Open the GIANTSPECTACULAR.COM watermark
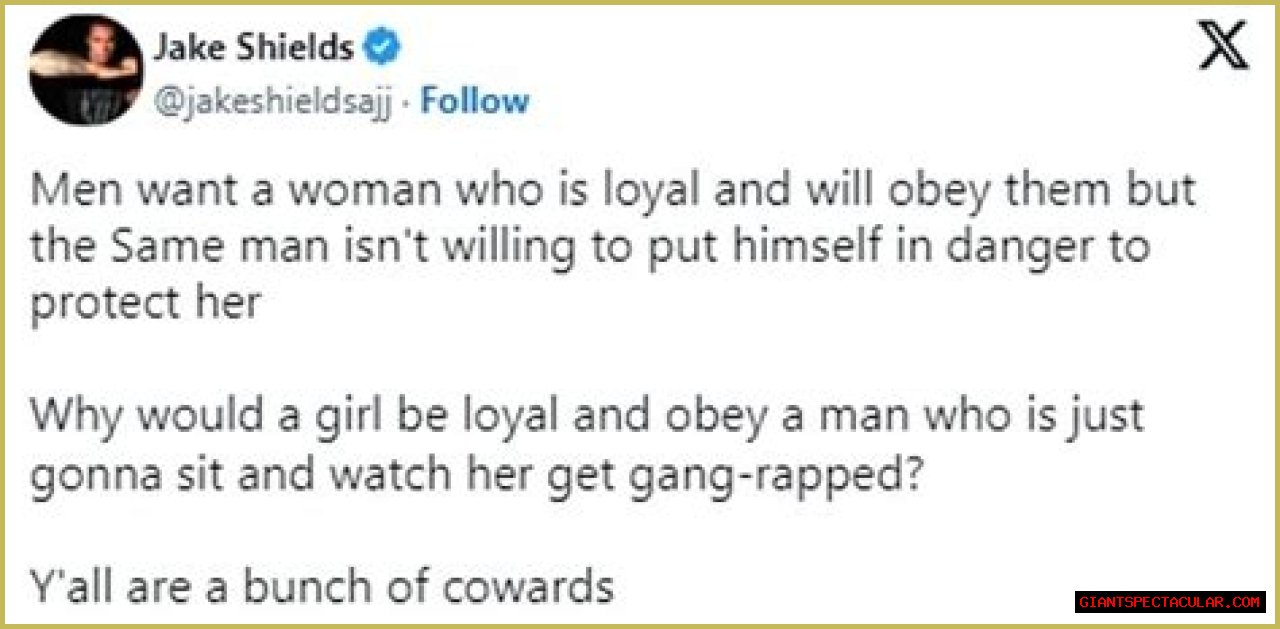The height and width of the screenshot is (629, 1280). [1170, 602]
